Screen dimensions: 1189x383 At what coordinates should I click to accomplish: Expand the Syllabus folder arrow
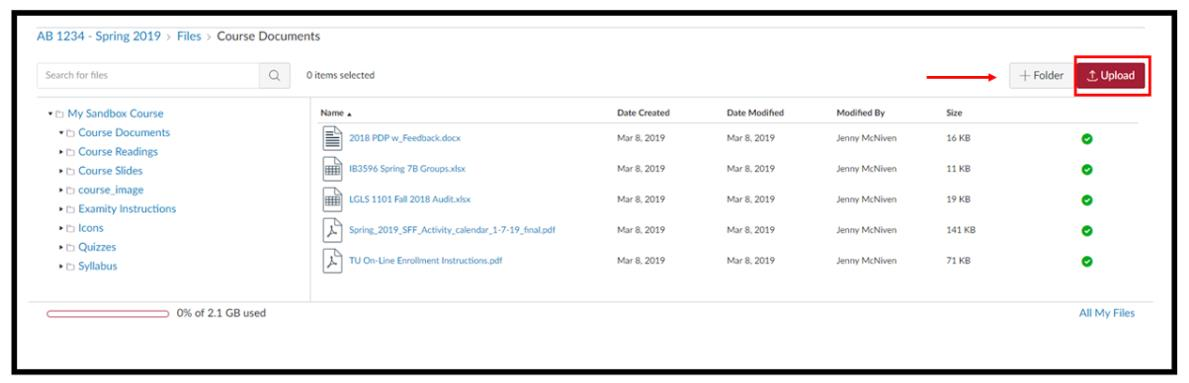tap(61, 267)
